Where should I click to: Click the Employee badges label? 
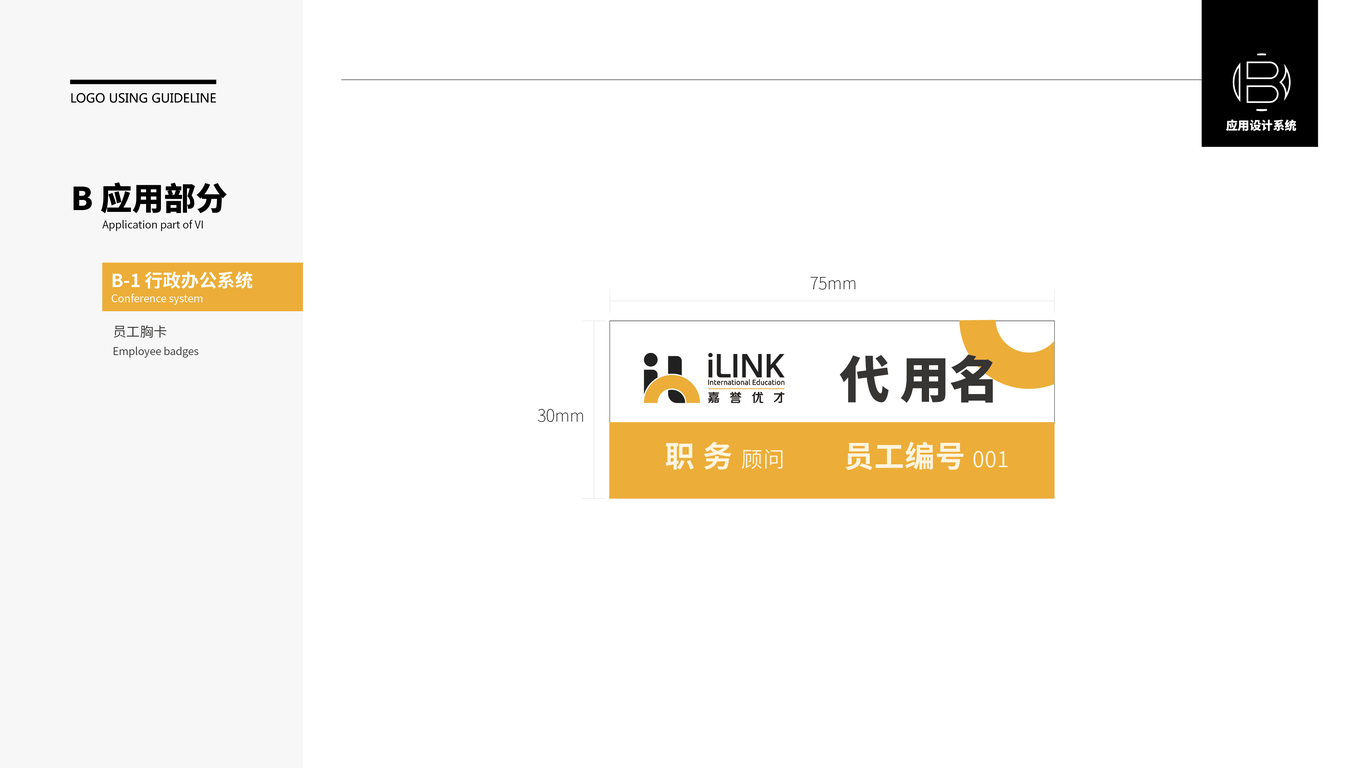click(x=155, y=352)
